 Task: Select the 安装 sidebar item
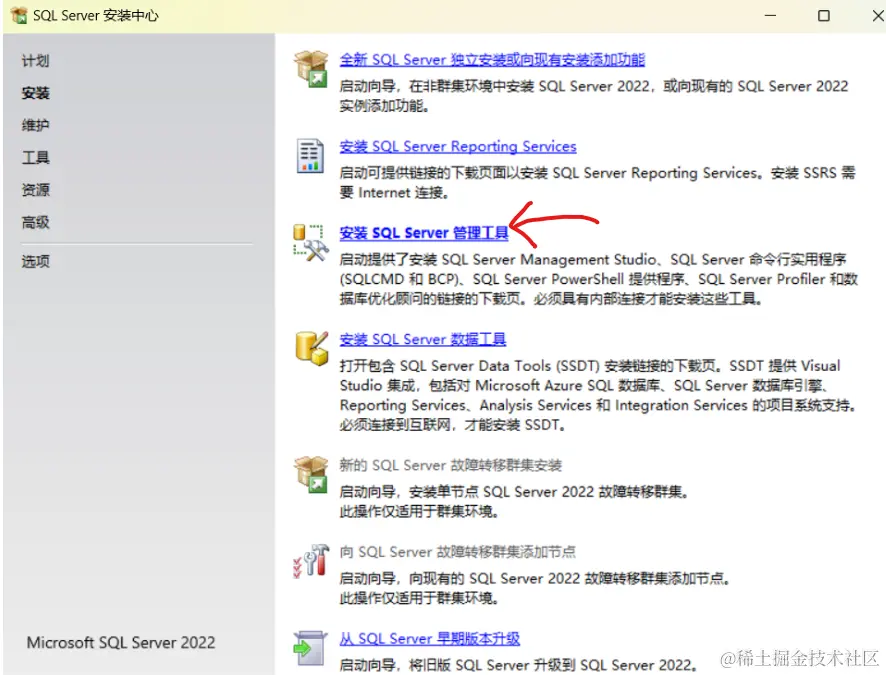(35, 93)
